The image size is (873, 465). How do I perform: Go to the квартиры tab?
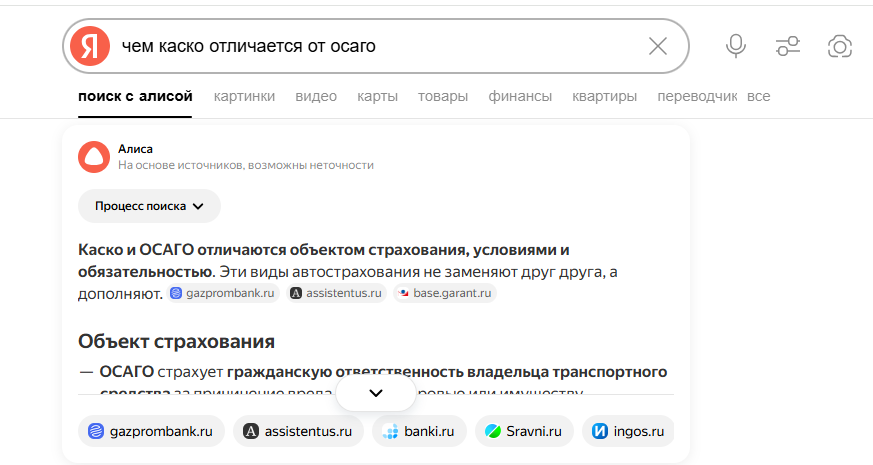pyautogui.click(x=605, y=96)
